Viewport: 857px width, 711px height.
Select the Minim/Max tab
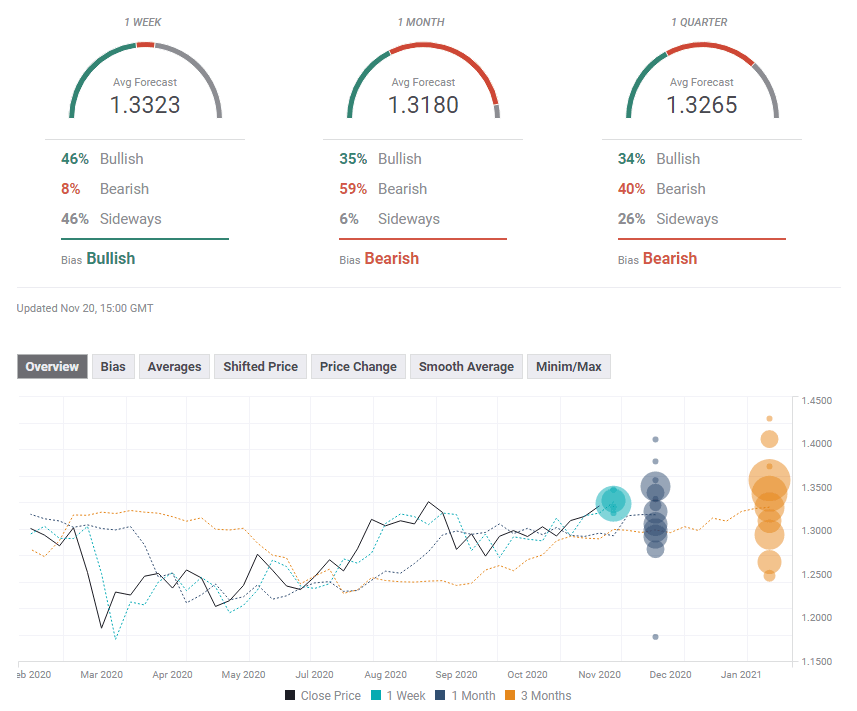tap(568, 367)
